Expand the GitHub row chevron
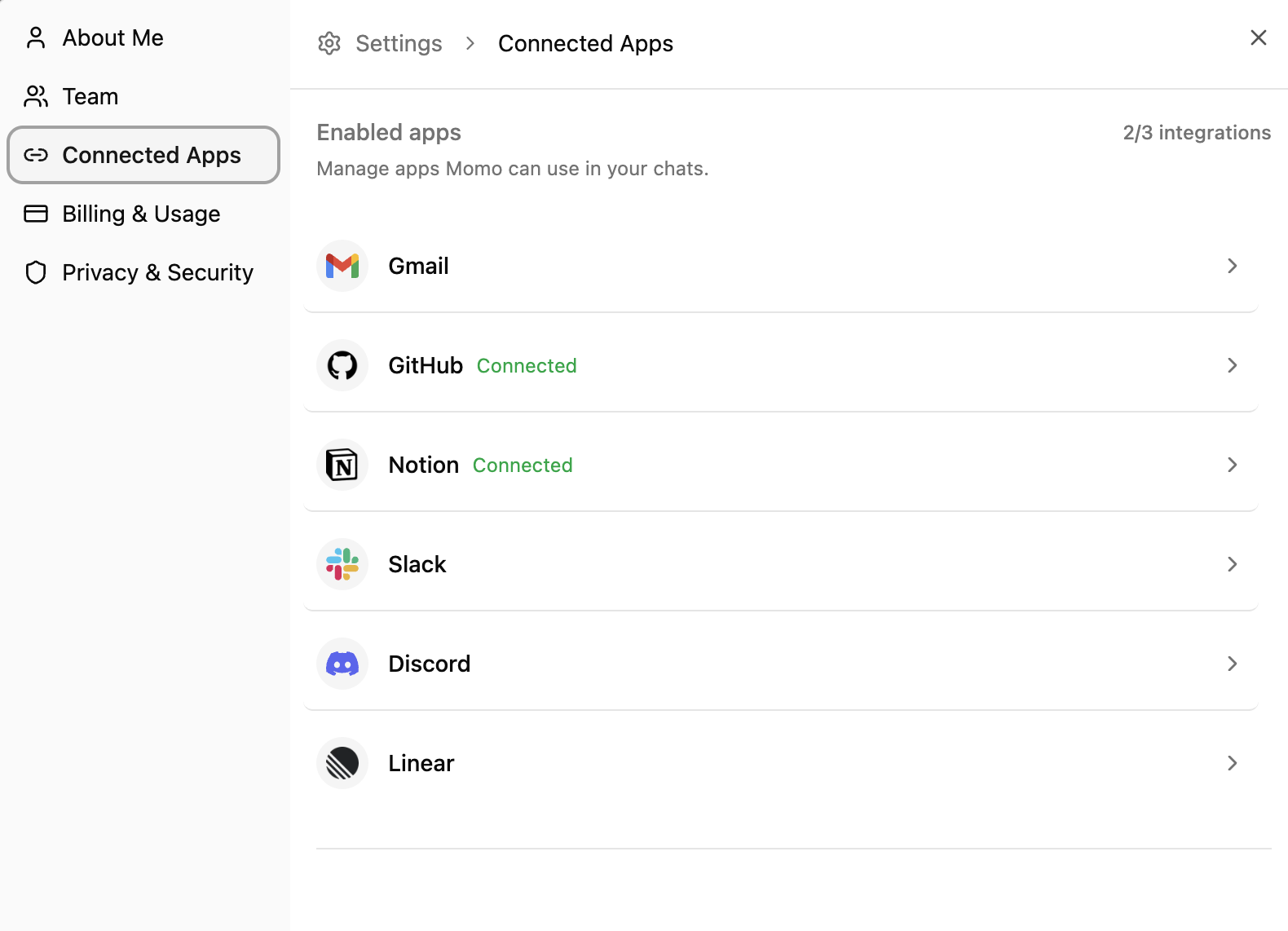 (x=1232, y=365)
